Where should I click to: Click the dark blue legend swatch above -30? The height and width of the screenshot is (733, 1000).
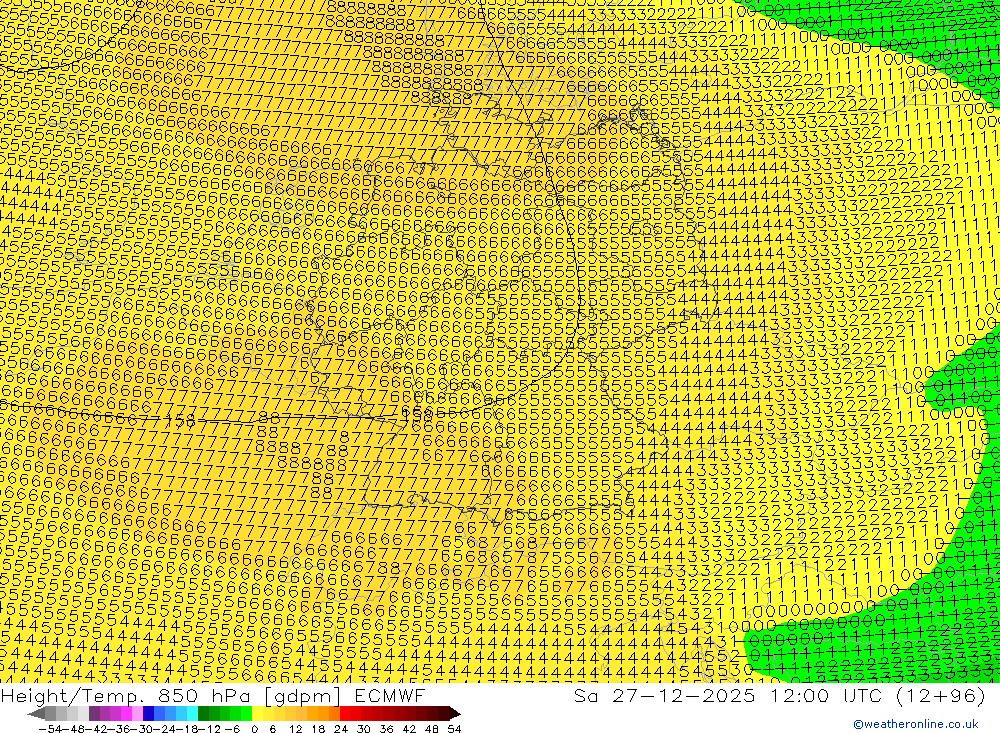(x=148, y=713)
